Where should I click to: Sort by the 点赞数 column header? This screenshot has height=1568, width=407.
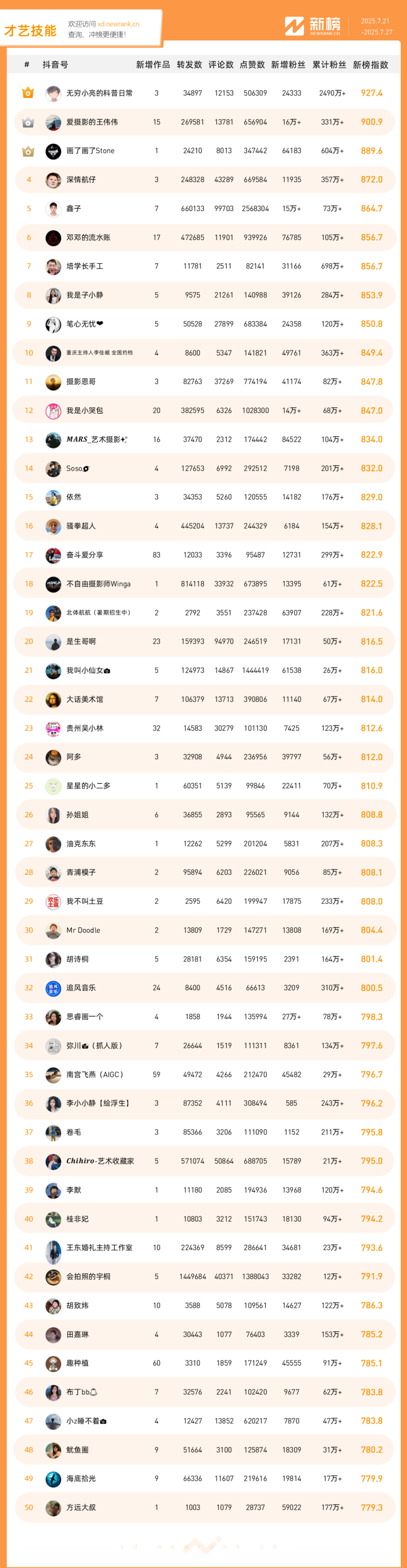coord(252,65)
